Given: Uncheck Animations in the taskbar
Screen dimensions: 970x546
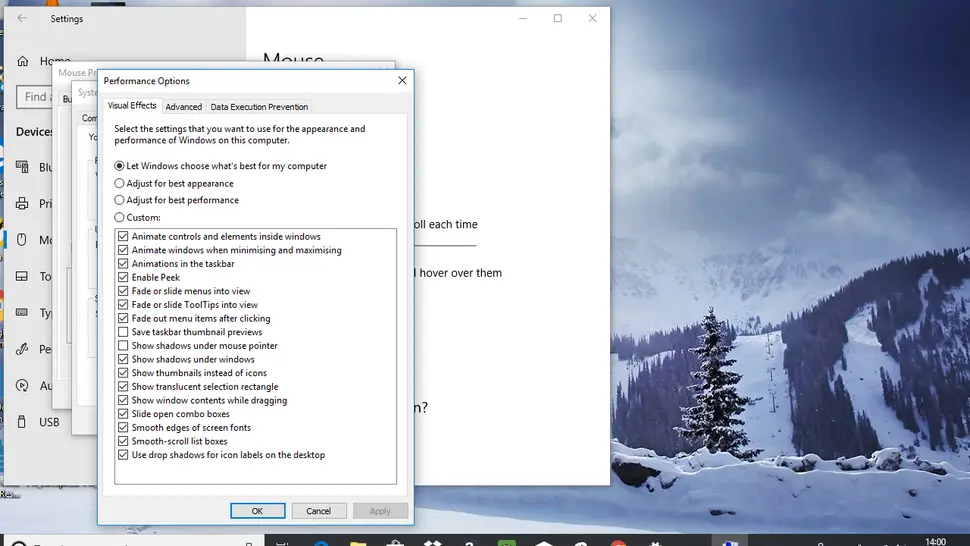Looking at the screenshot, I should click(123, 263).
